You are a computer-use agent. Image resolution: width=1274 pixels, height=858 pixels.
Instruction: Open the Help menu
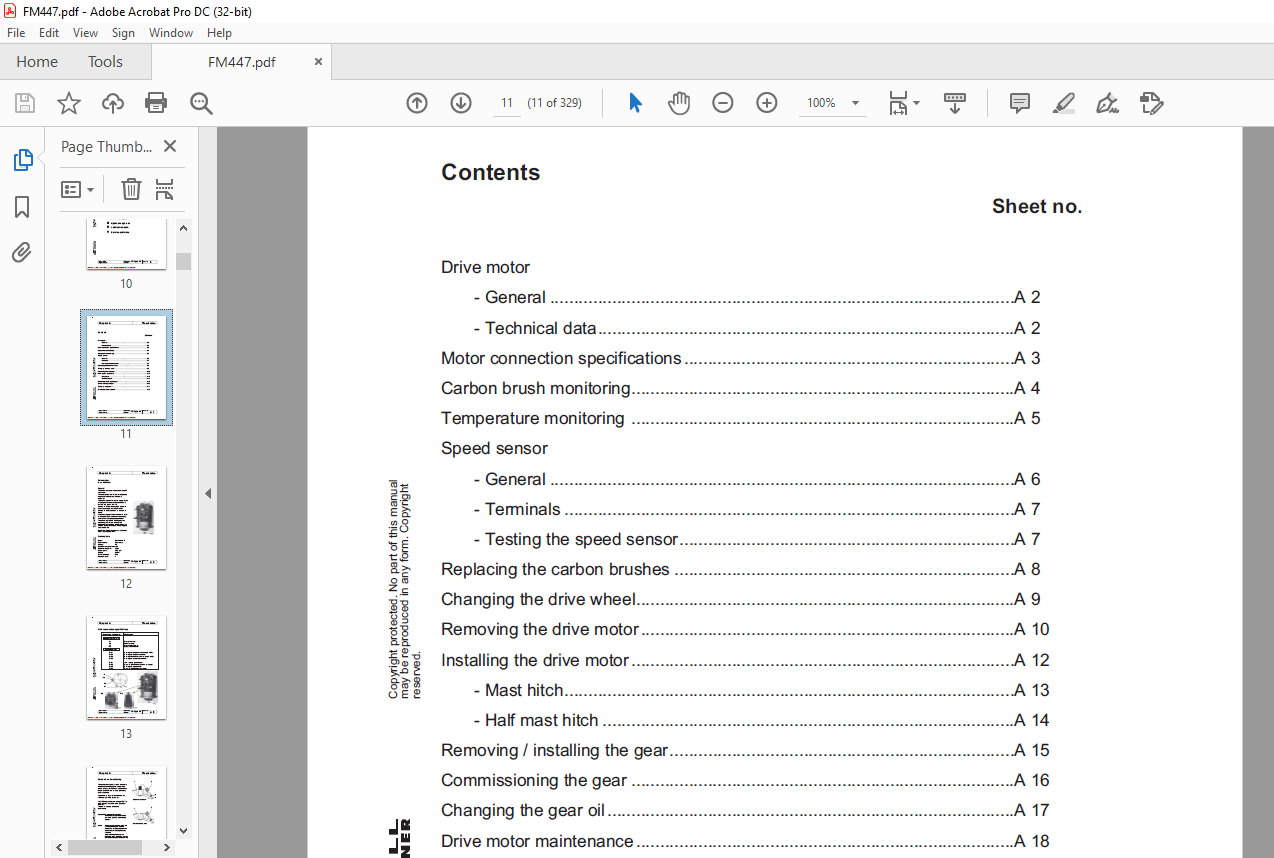tap(219, 33)
